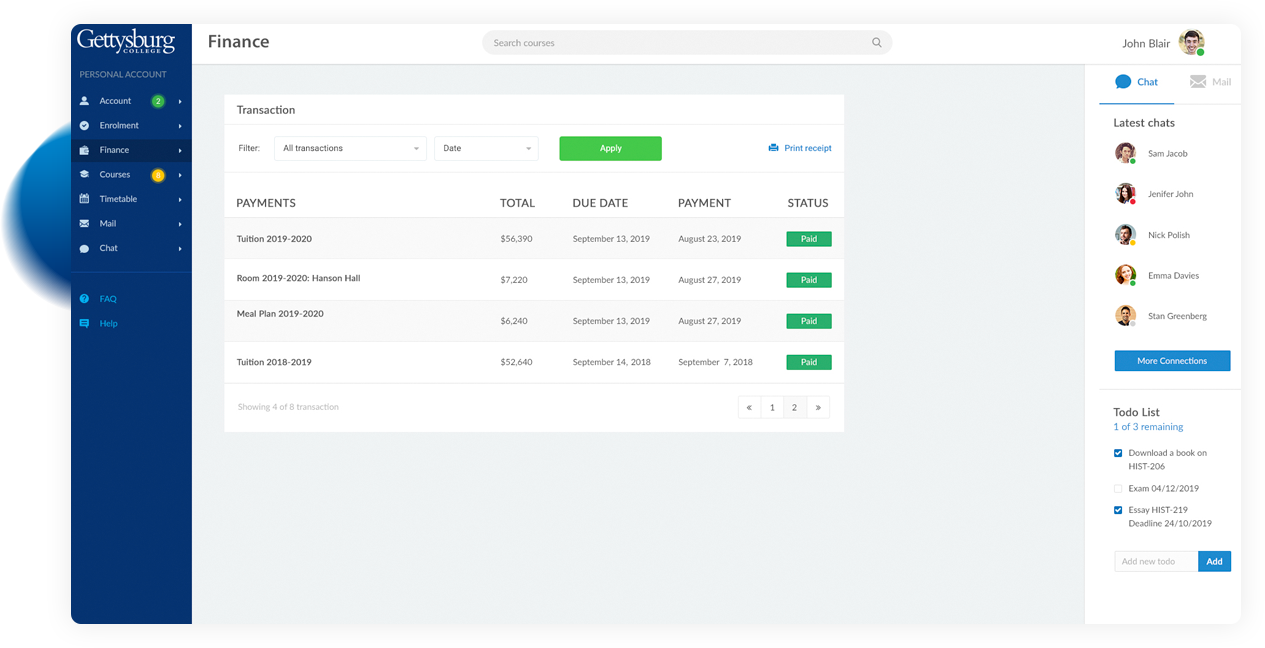Click the blue chat bubble tab icon
Image resolution: width=1265 pixels, height=648 pixels.
[1123, 82]
